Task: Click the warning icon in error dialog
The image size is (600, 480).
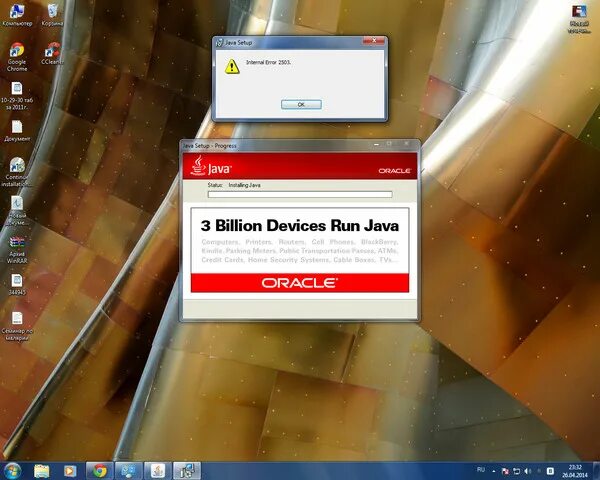Action: point(232,66)
